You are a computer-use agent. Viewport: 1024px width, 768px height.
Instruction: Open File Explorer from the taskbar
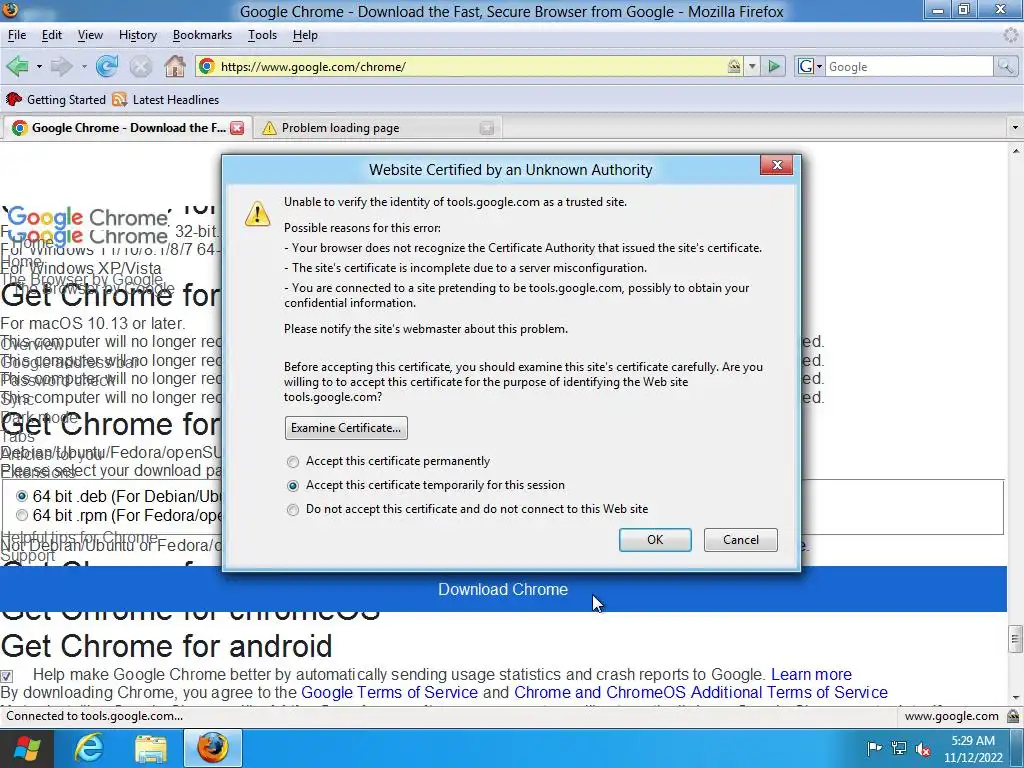point(151,748)
